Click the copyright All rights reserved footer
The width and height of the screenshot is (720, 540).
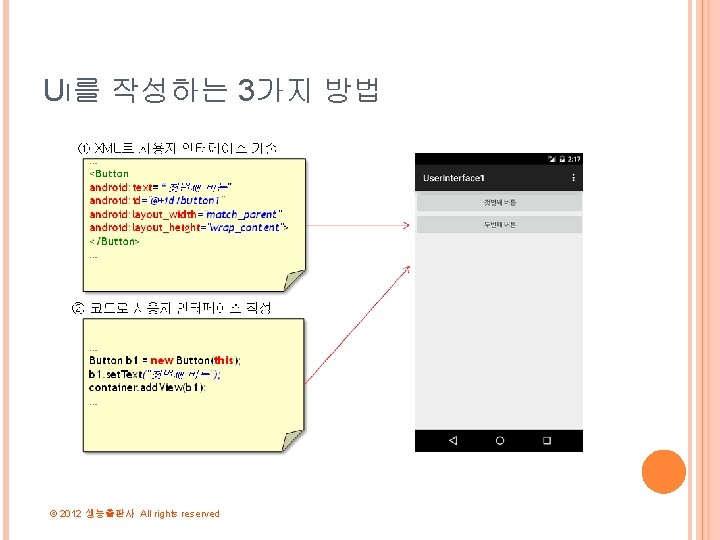point(135,513)
